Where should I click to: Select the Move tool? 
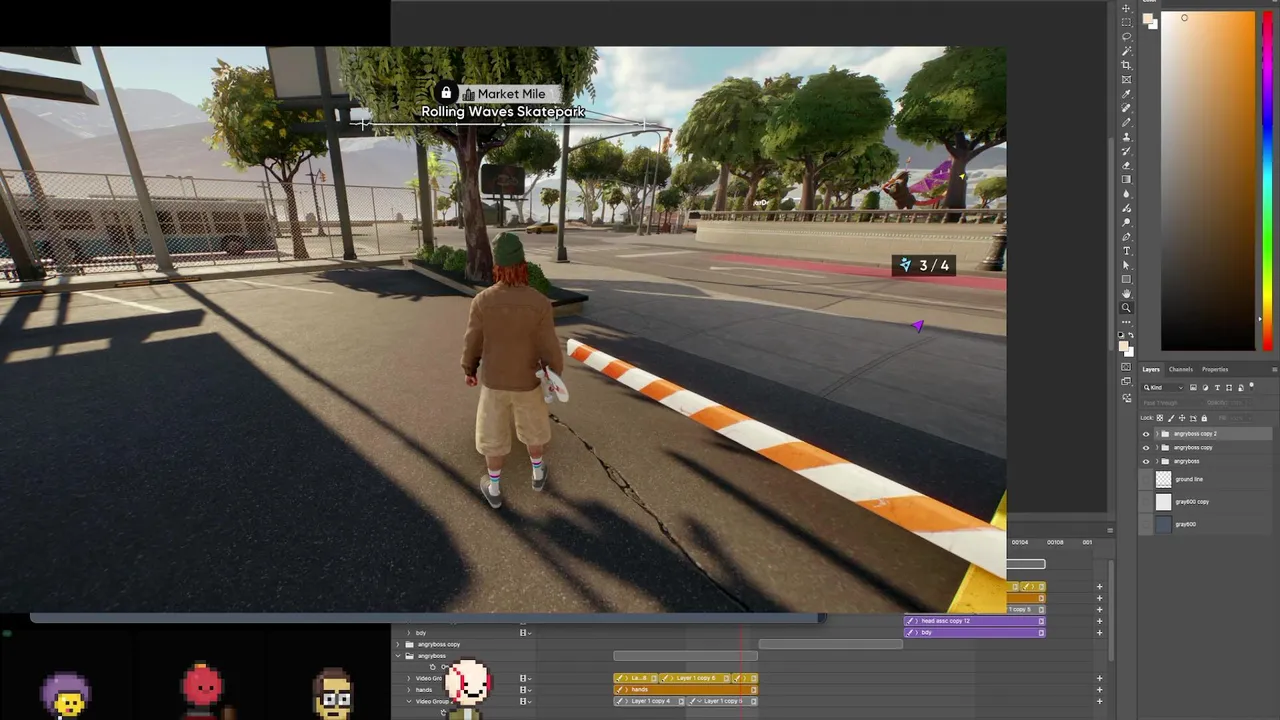point(1127,8)
